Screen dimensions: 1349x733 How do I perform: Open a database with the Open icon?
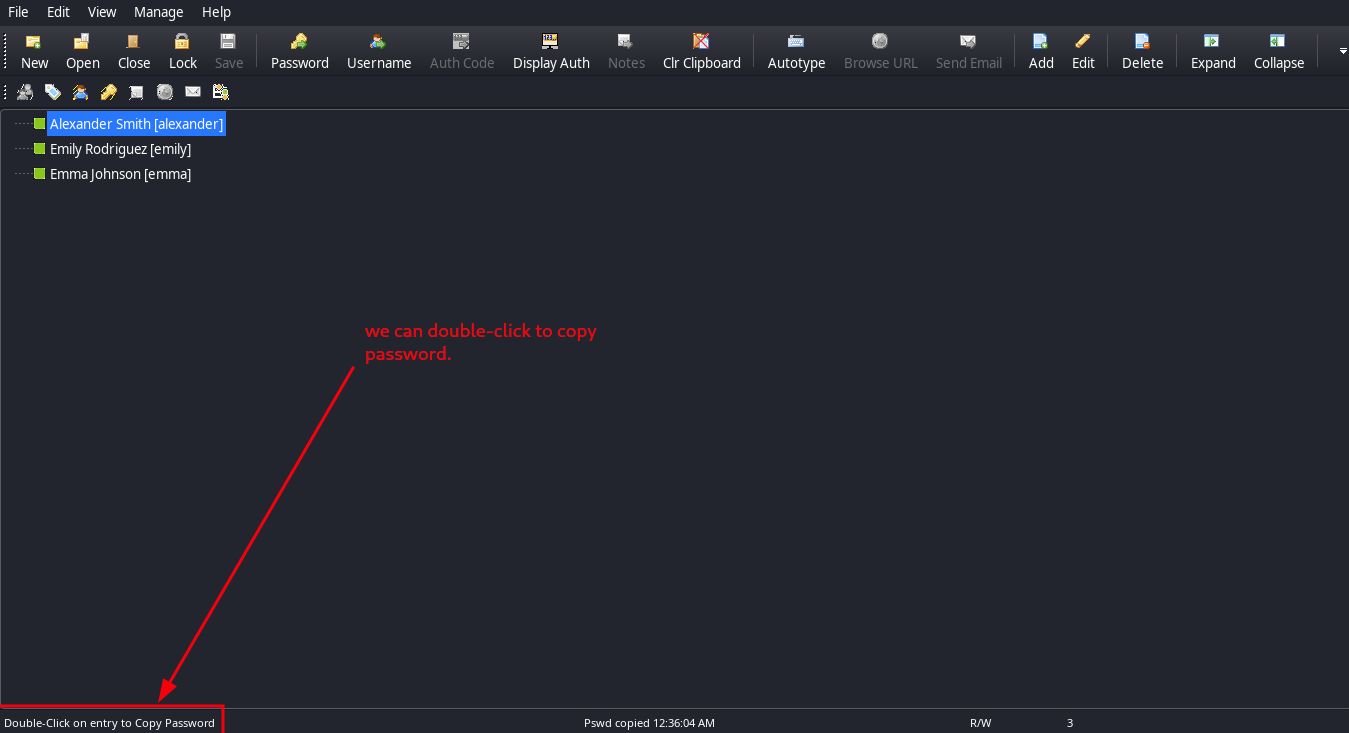(x=82, y=50)
